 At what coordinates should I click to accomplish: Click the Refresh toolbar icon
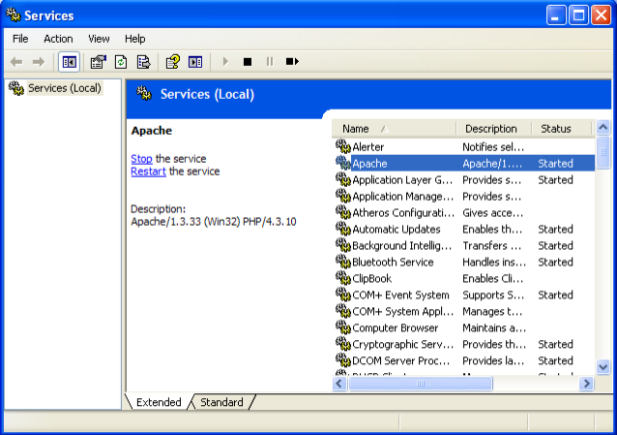[x=121, y=62]
